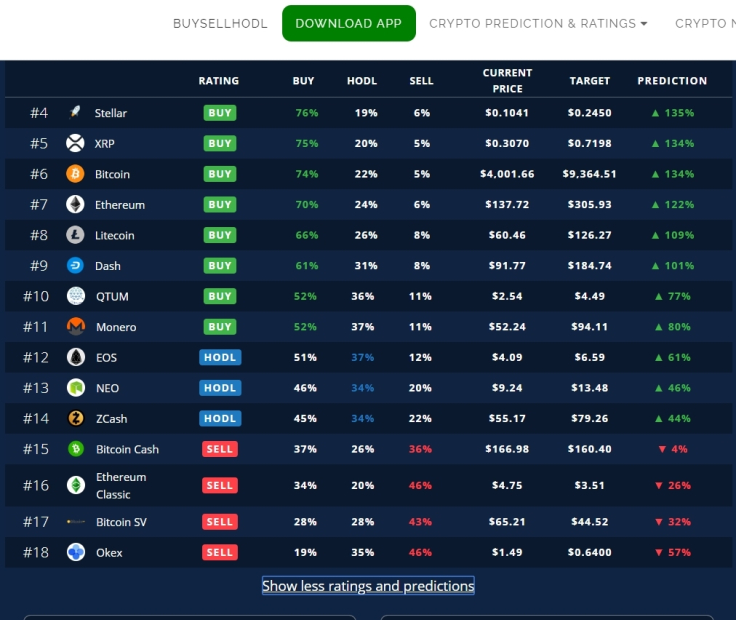The width and height of the screenshot is (736, 620).
Task: Open the Bitcoin SV name link
Action: pos(121,522)
